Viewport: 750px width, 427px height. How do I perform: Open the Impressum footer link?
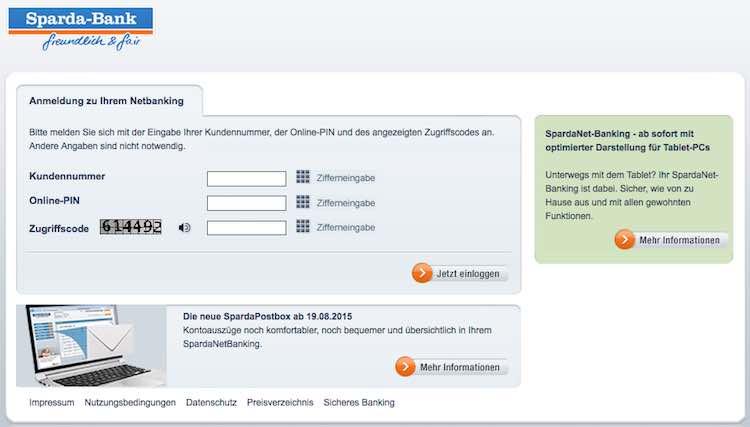[52, 403]
